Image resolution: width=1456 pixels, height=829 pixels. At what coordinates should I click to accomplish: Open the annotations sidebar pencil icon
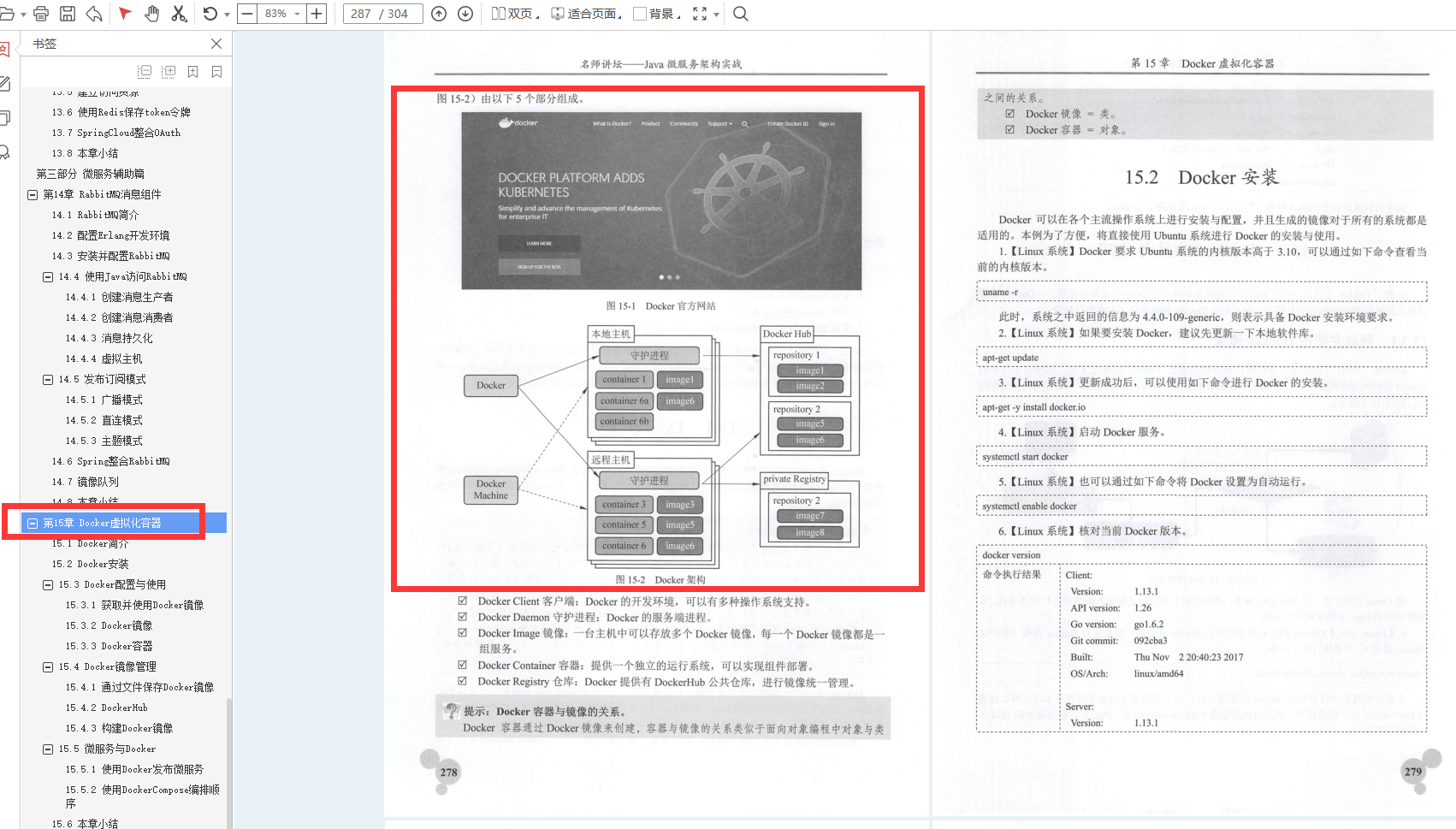pyautogui.click(x=4, y=84)
